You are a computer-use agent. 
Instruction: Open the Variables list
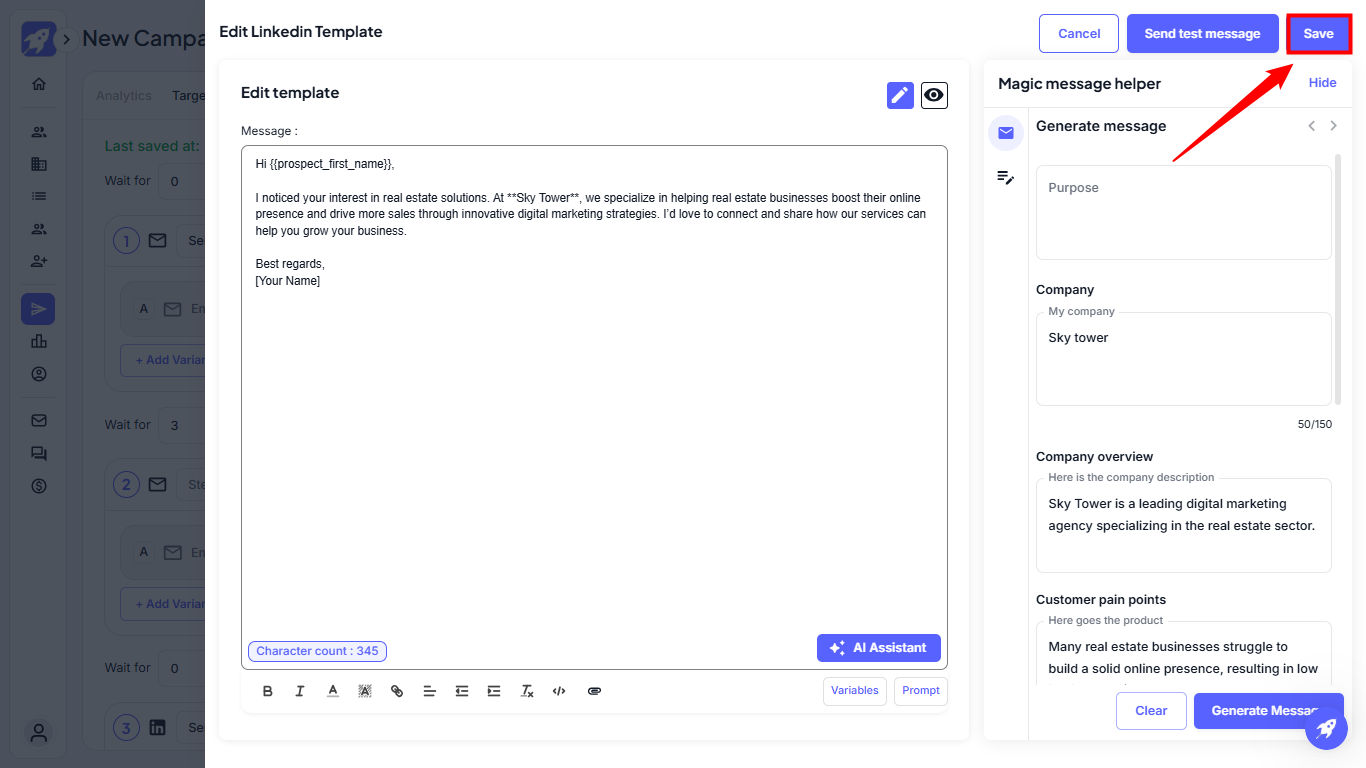854,691
